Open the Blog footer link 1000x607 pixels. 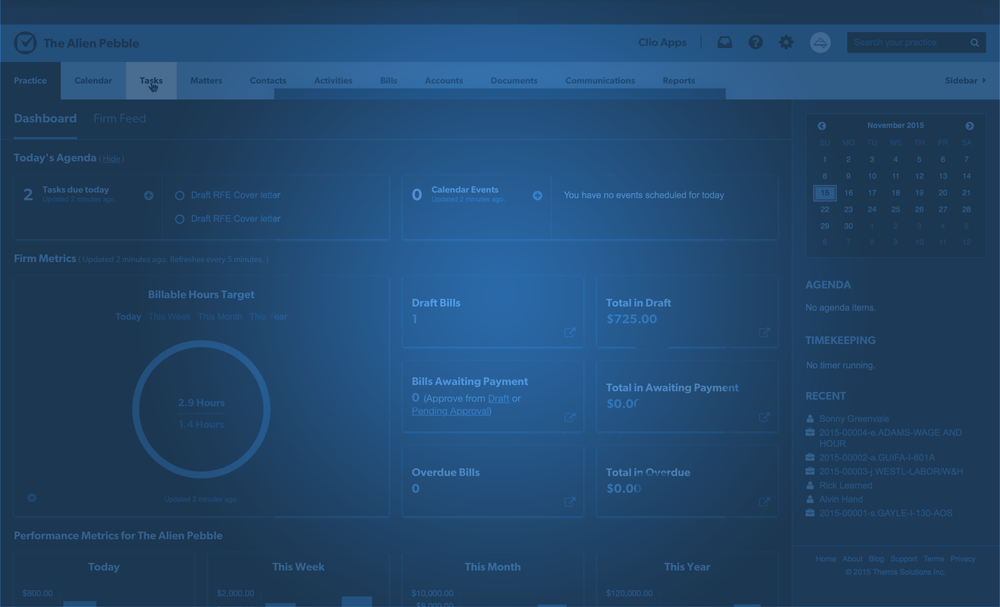[x=876, y=559]
